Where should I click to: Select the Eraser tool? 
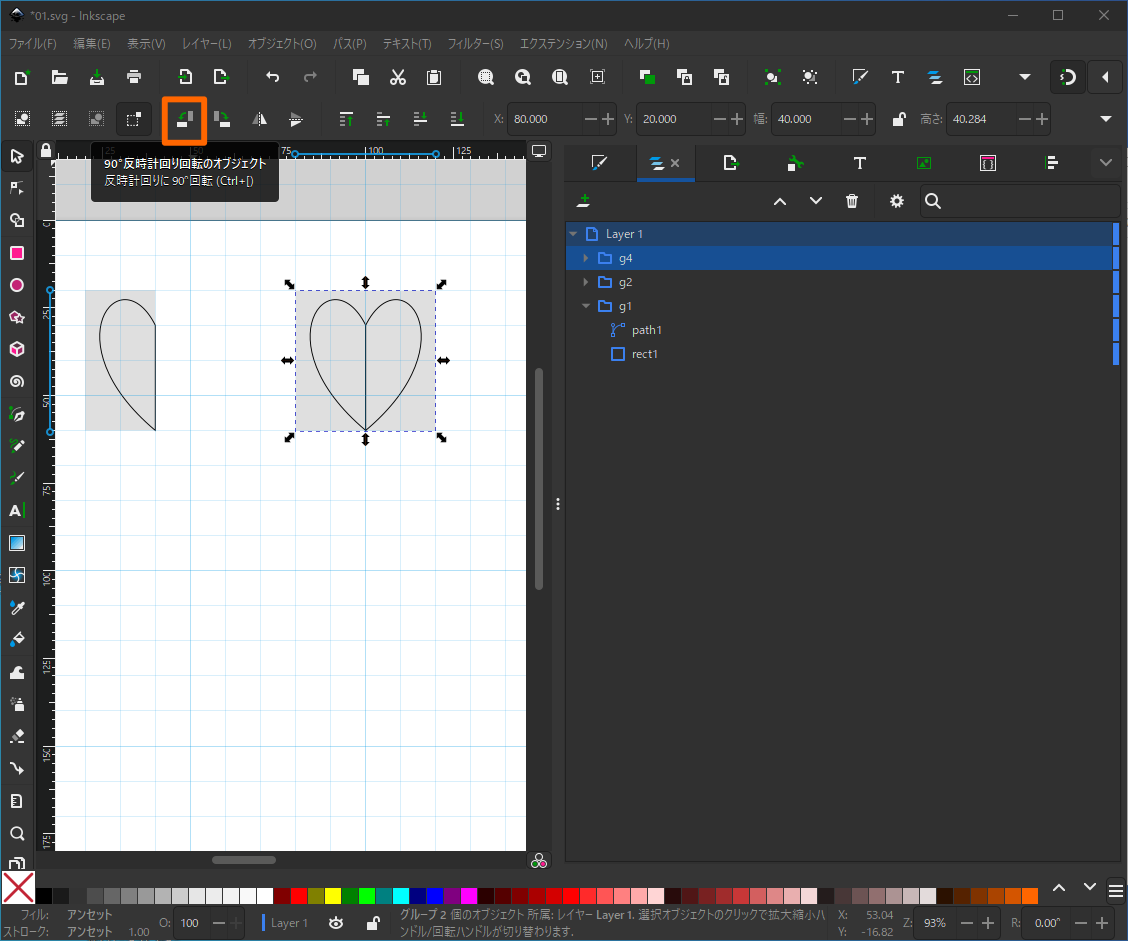17,737
